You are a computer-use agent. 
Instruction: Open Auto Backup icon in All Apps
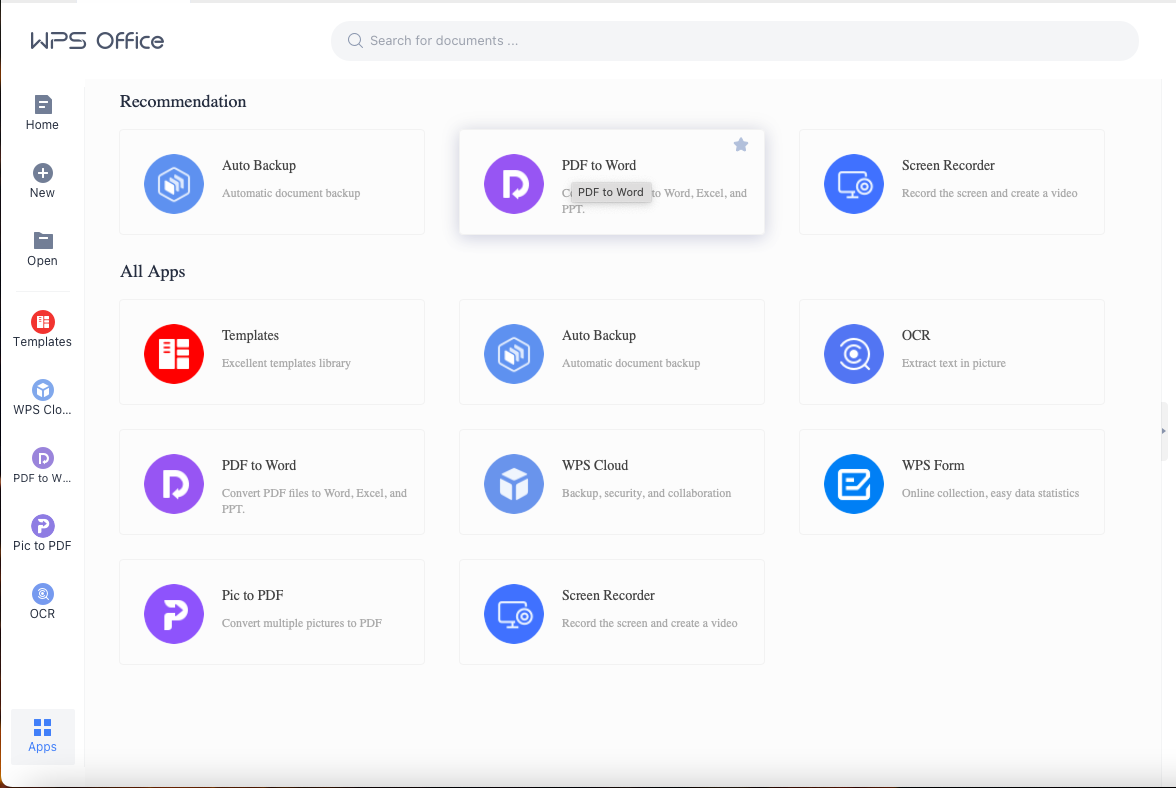(x=514, y=354)
